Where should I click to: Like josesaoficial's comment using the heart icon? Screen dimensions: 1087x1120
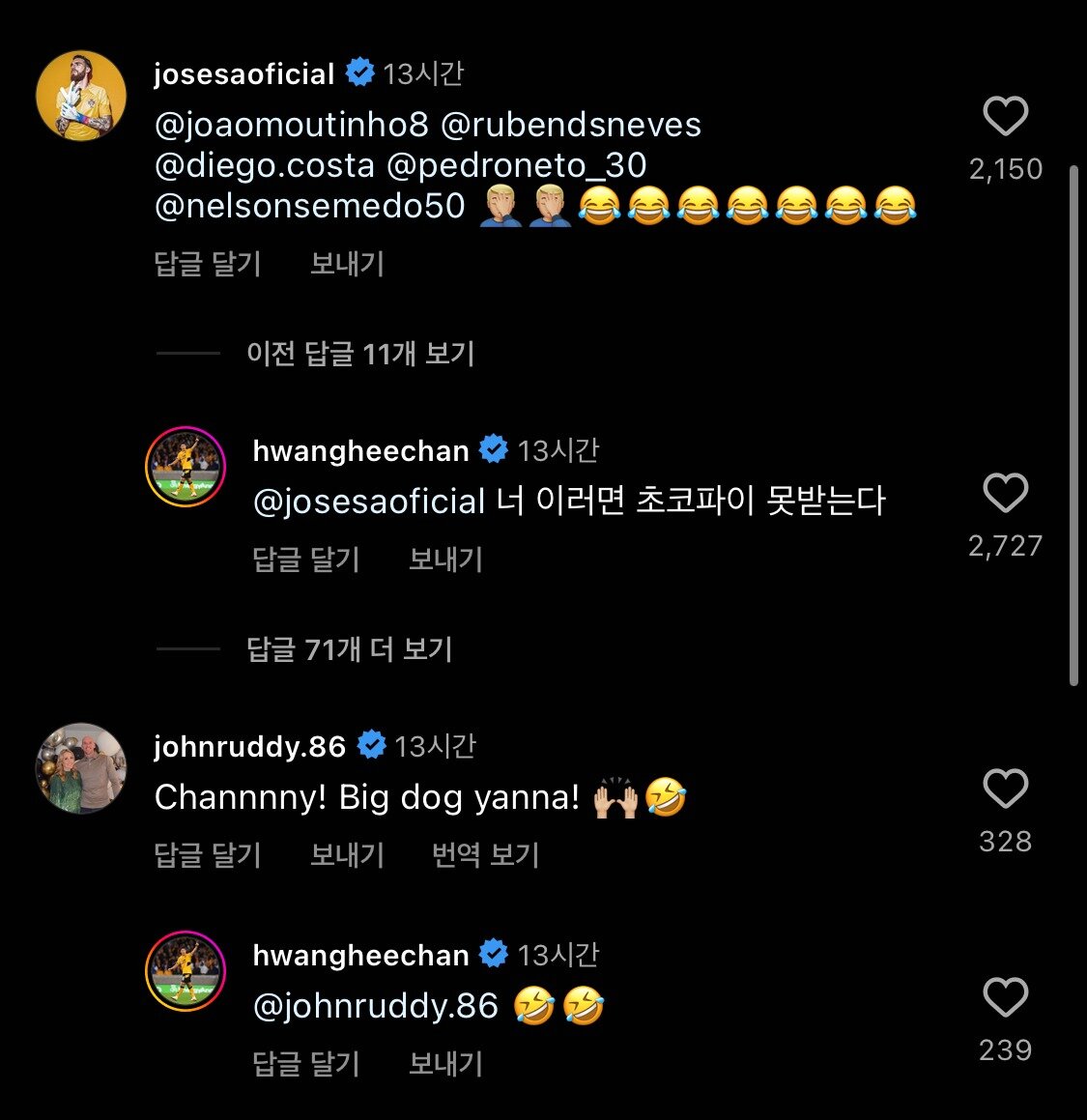point(1005,114)
